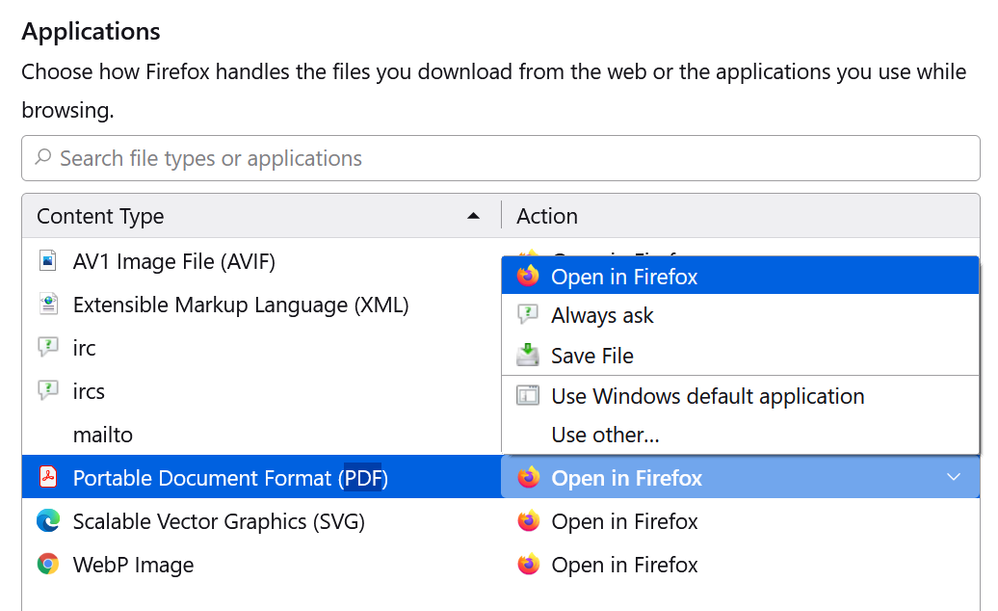Click the search magnifier icon
The width and height of the screenshot is (998, 611).
43,158
